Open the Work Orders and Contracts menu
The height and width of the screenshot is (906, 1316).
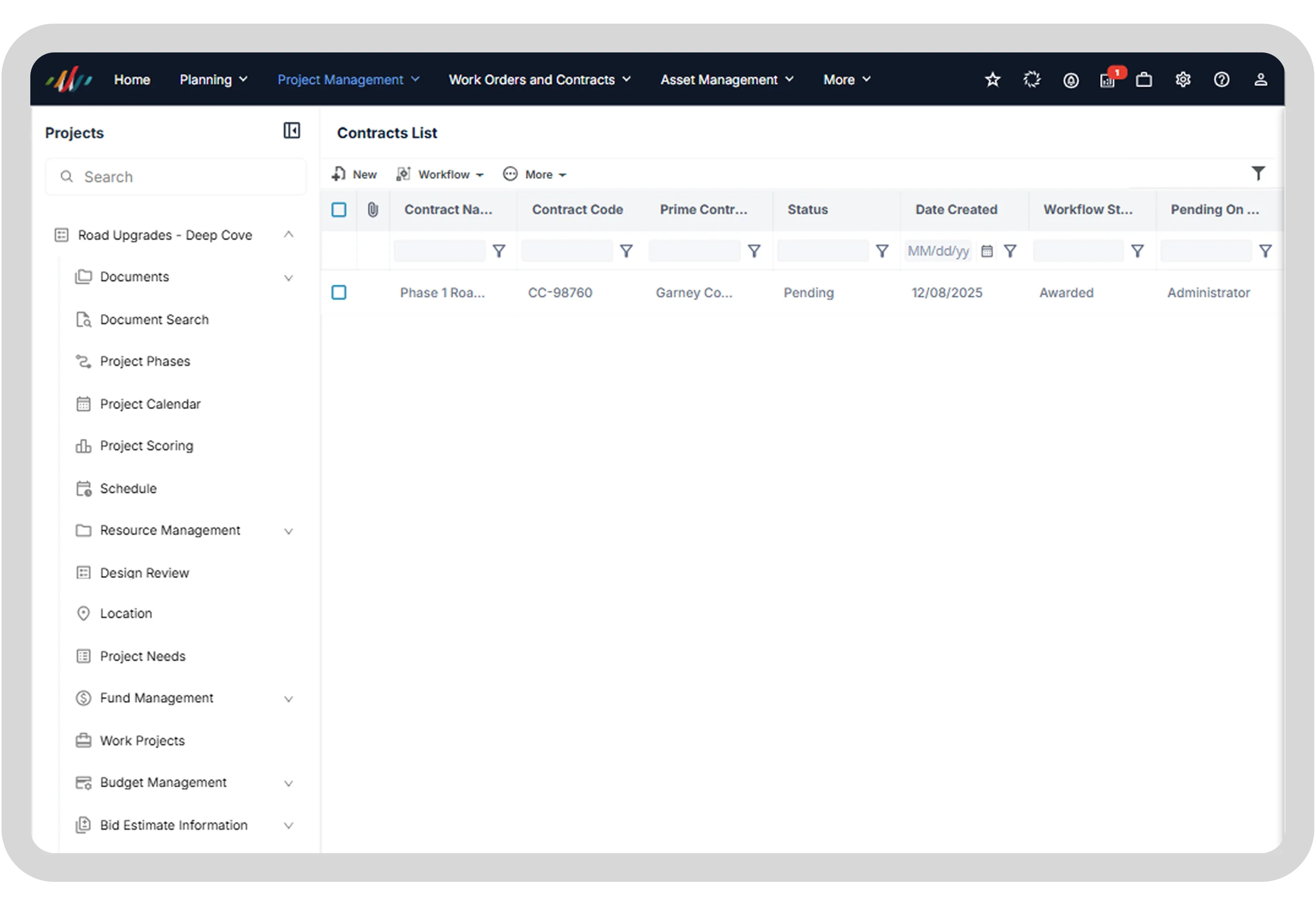click(539, 80)
